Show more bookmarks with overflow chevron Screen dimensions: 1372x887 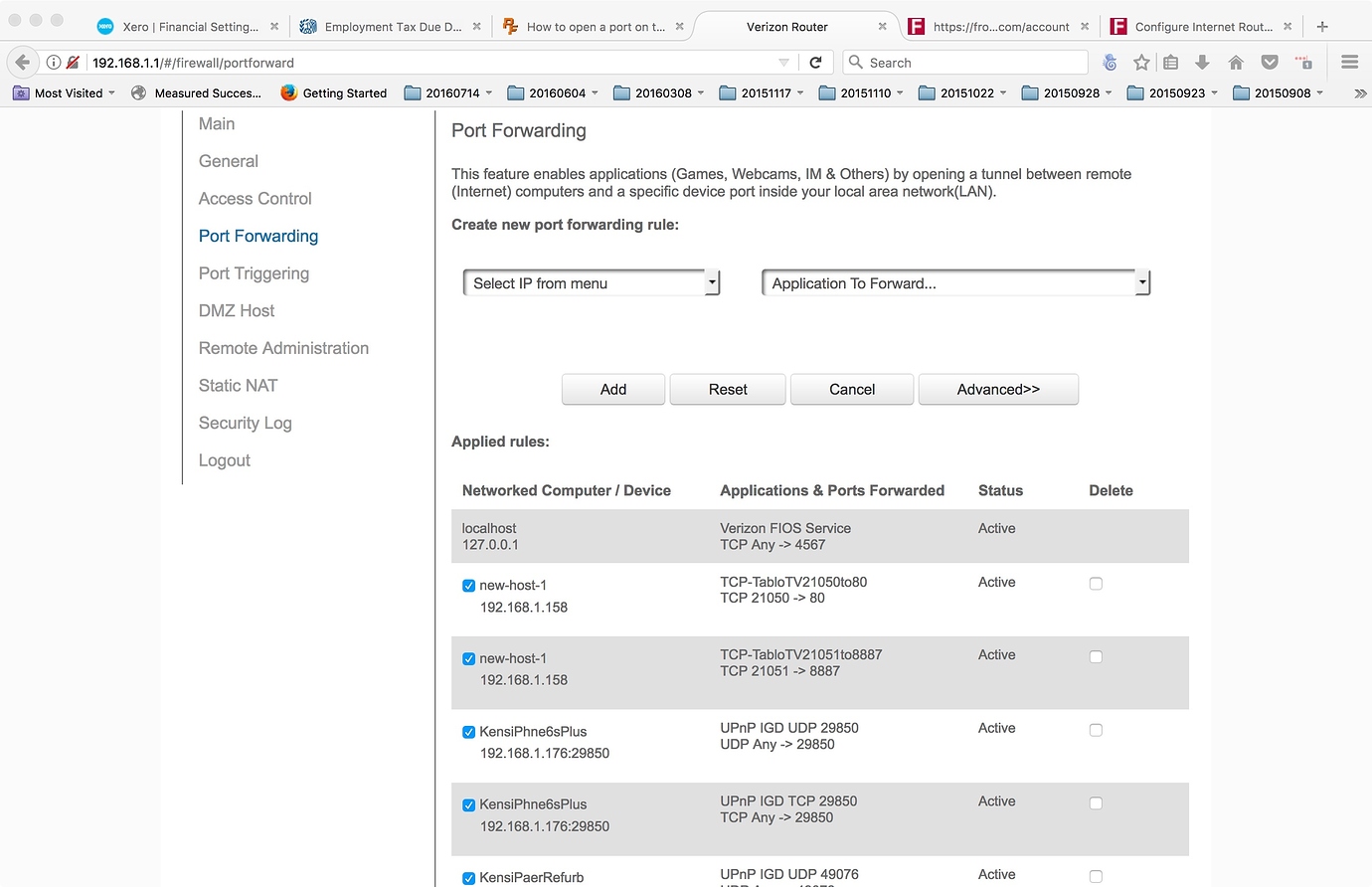(1360, 93)
